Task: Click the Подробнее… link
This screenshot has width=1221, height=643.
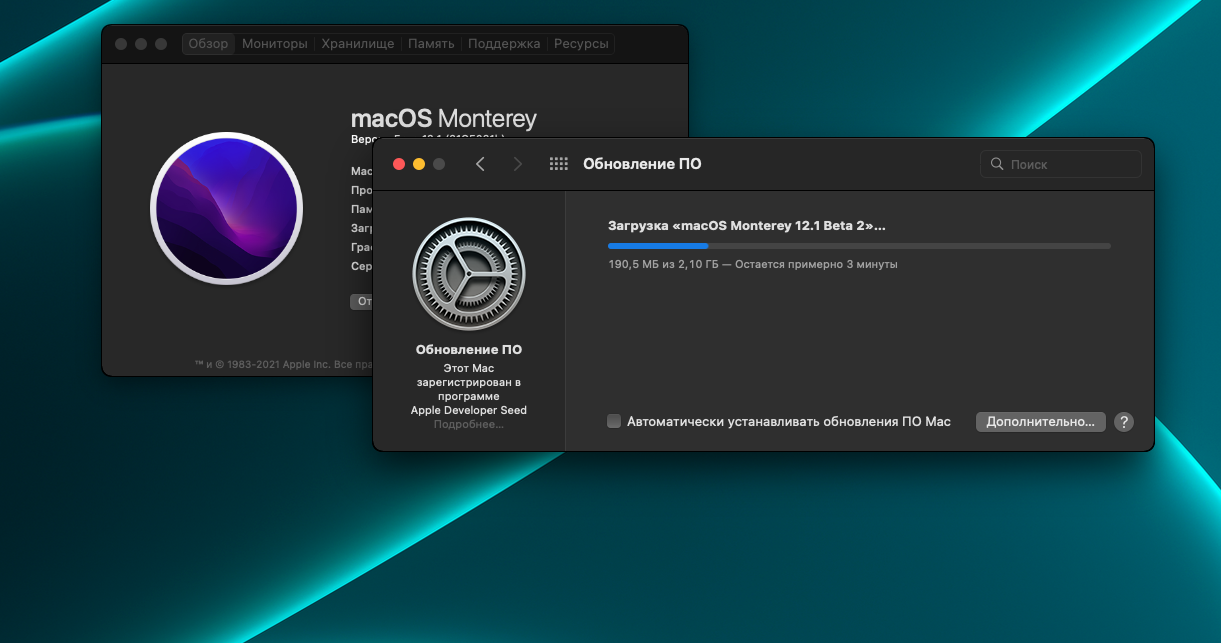Action: click(469, 424)
